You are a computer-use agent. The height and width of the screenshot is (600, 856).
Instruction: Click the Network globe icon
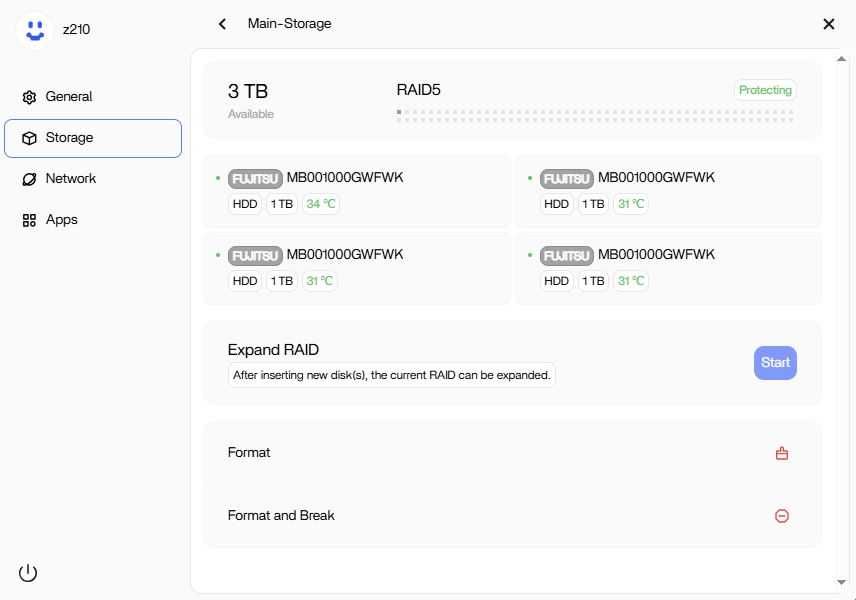point(29,179)
